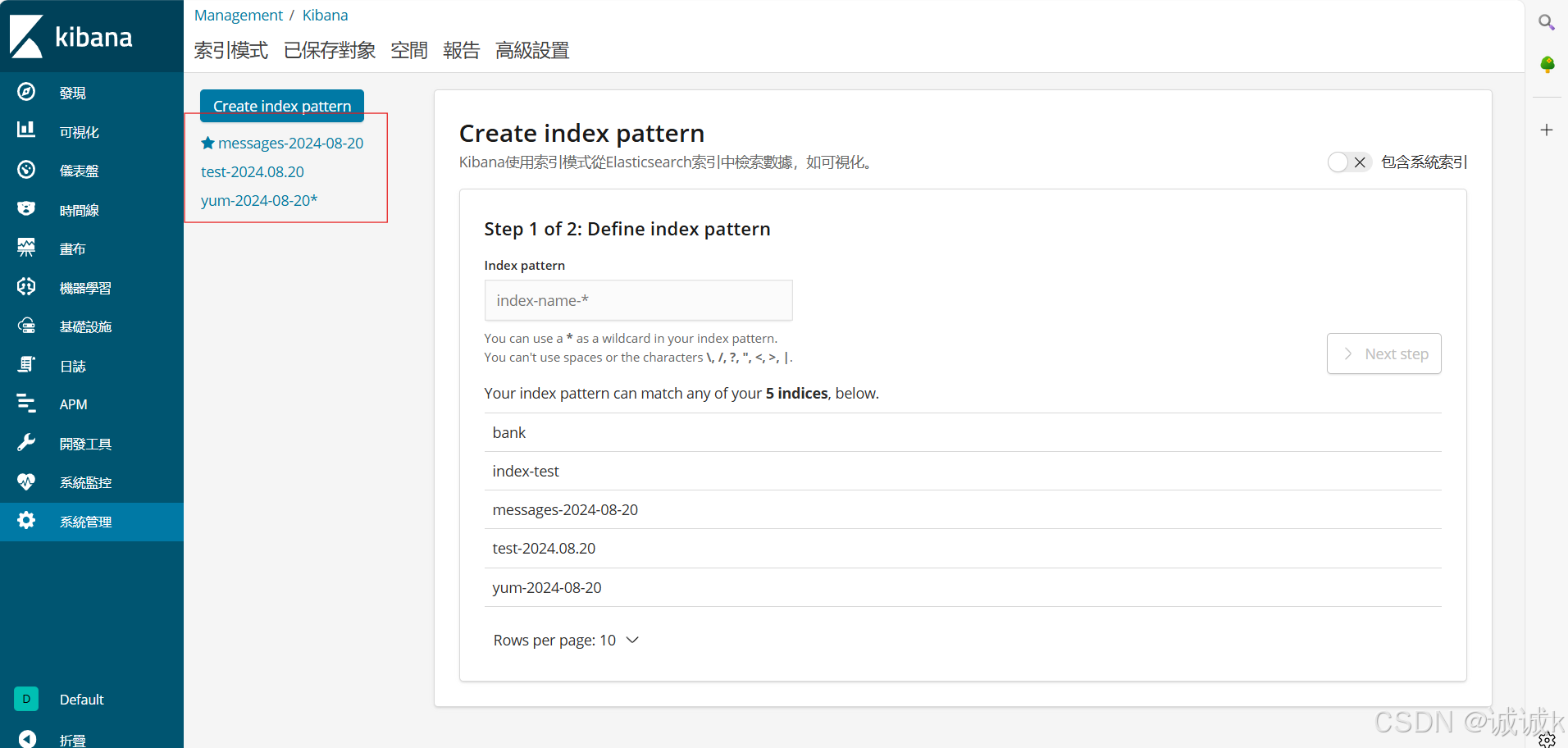Open the 發現 compass icon

[26, 92]
